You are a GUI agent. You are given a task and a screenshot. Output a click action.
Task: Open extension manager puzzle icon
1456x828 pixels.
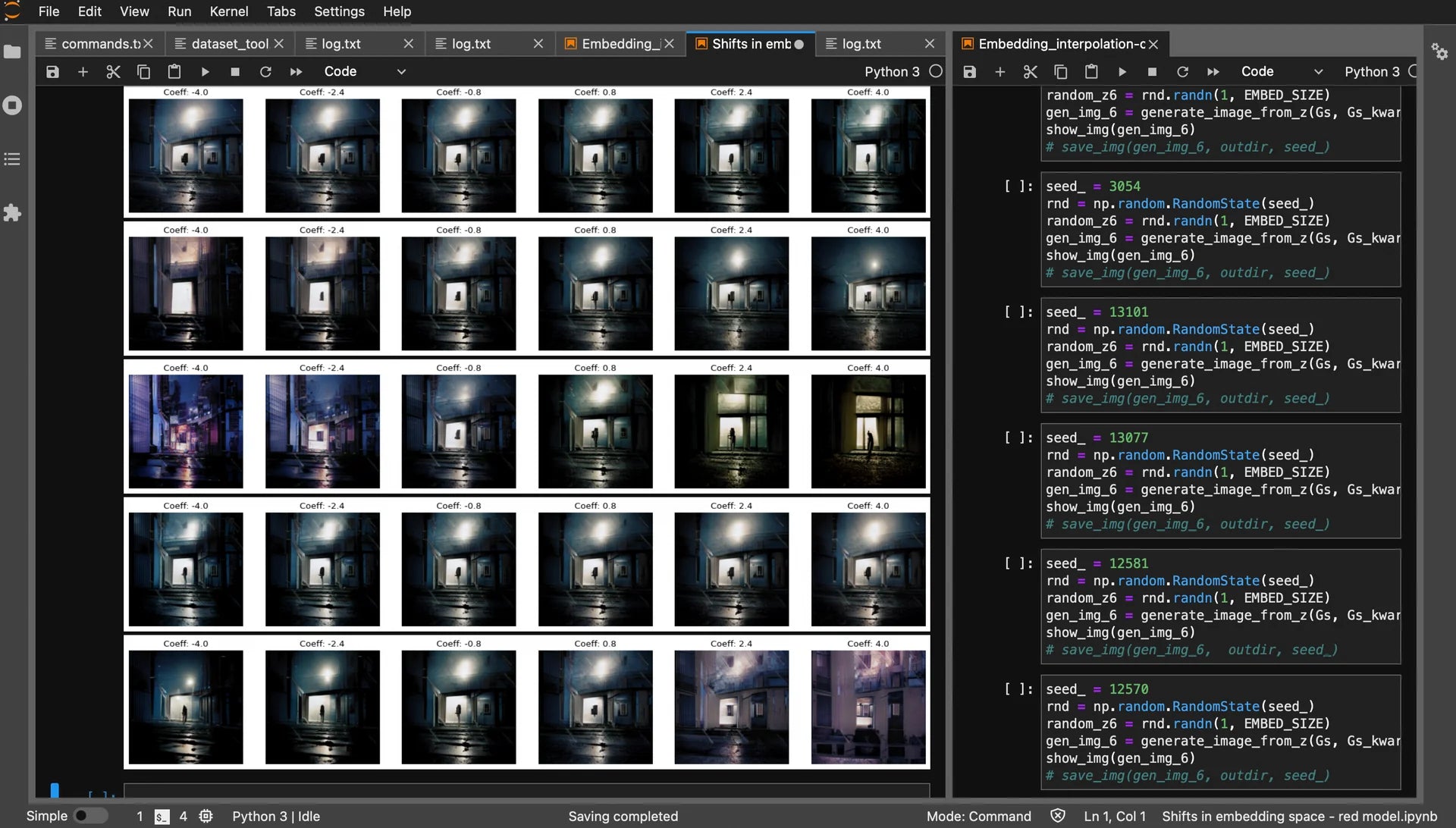coord(12,213)
